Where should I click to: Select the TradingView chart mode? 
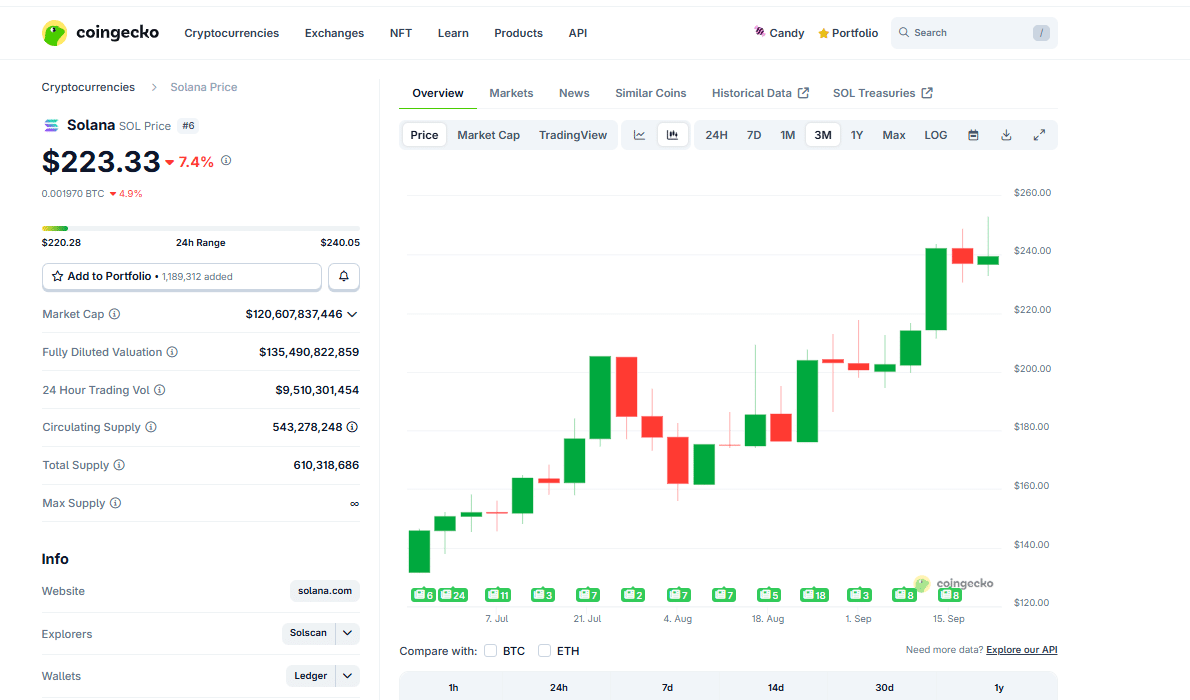(573, 135)
